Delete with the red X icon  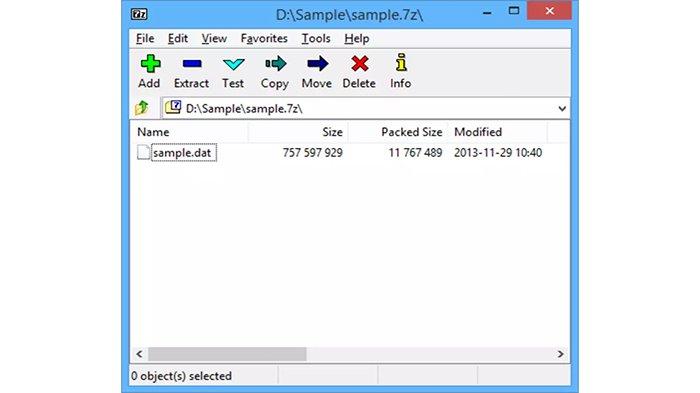tap(359, 64)
